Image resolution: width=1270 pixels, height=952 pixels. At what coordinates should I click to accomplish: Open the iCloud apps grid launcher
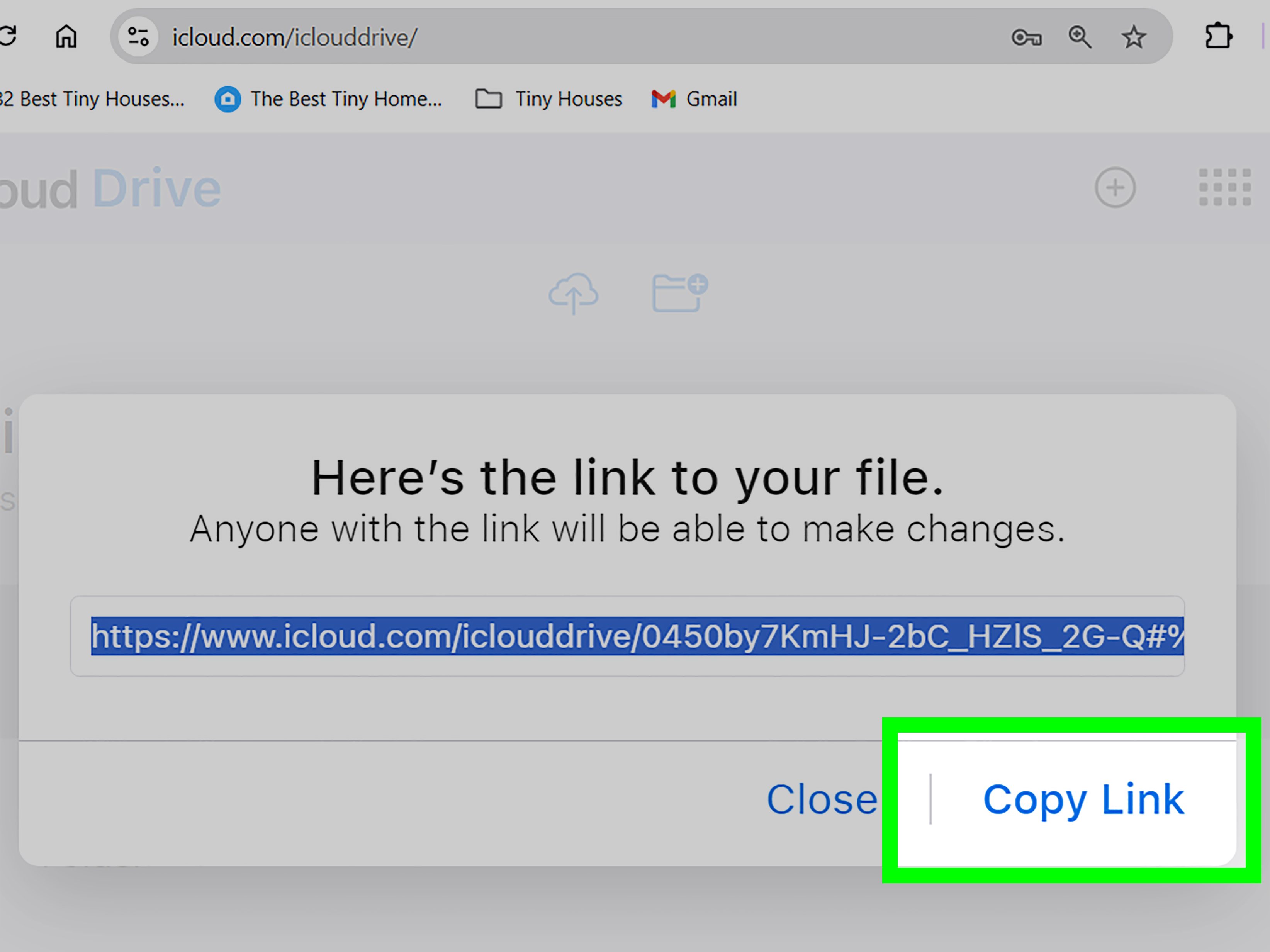(x=1224, y=187)
